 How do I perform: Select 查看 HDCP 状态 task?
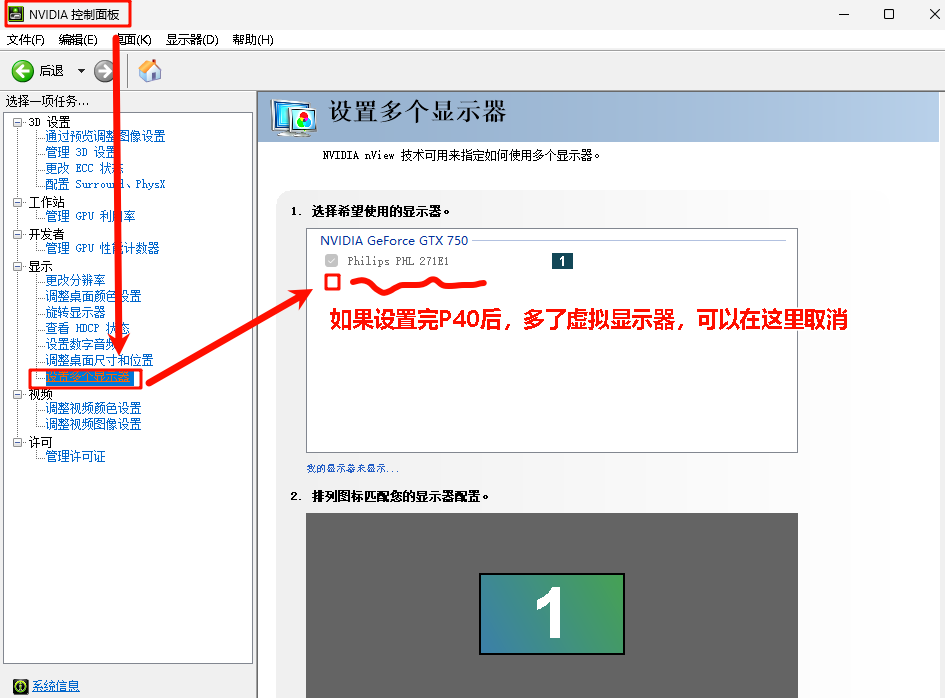pyautogui.click(x=87, y=328)
